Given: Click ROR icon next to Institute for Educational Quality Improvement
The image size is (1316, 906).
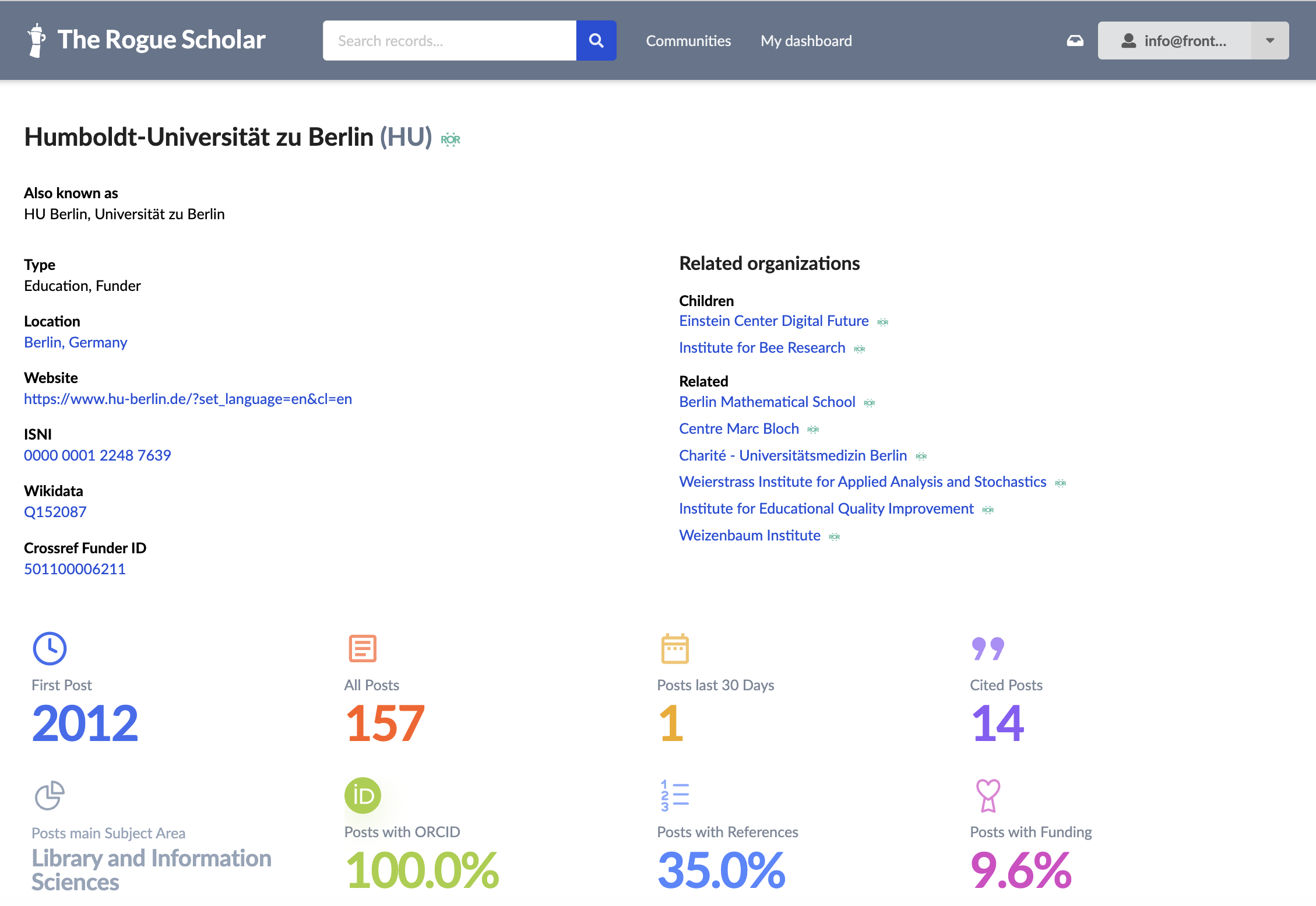Looking at the screenshot, I should pyautogui.click(x=988, y=510).
